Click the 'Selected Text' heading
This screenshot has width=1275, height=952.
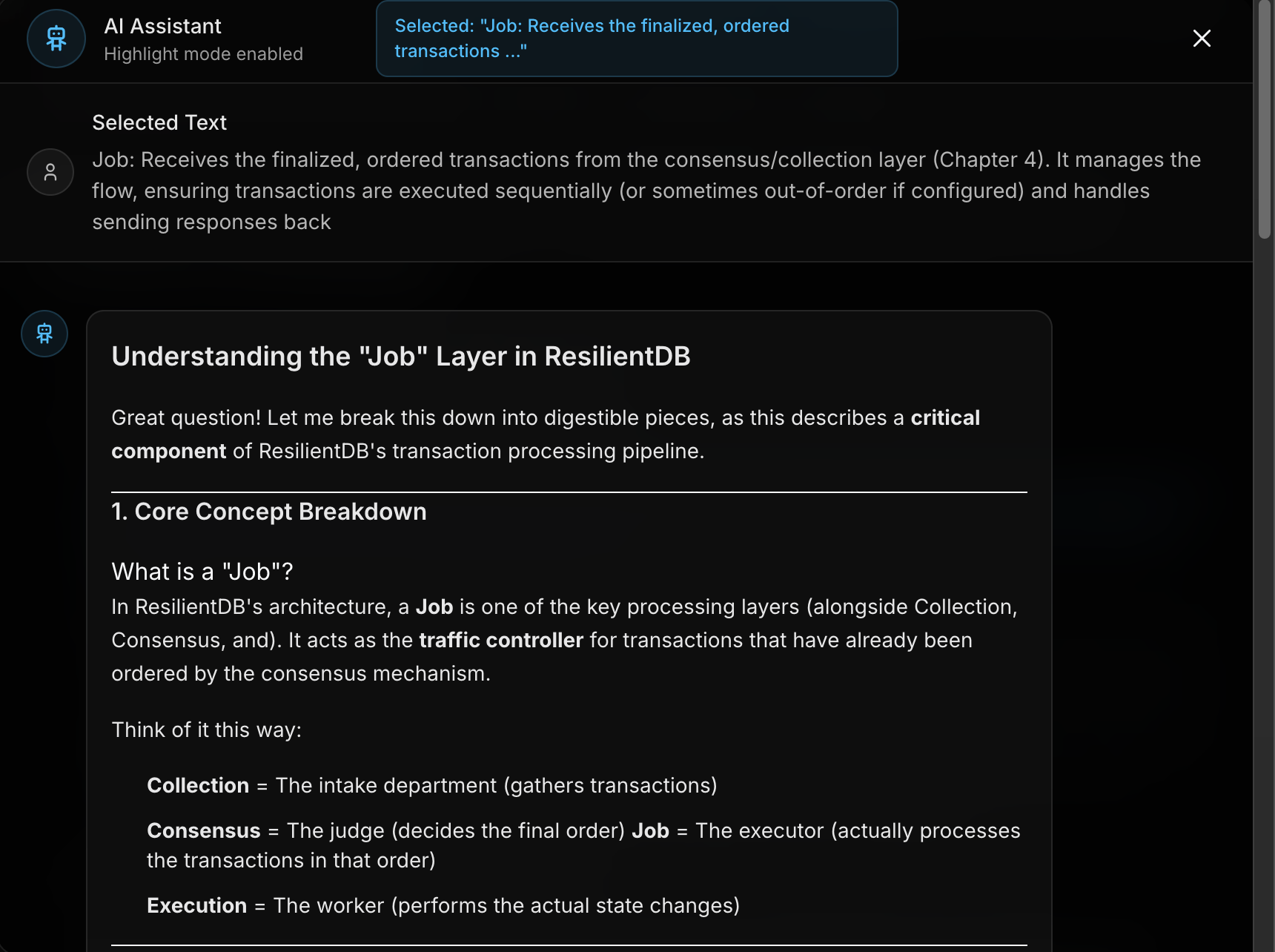159,122
